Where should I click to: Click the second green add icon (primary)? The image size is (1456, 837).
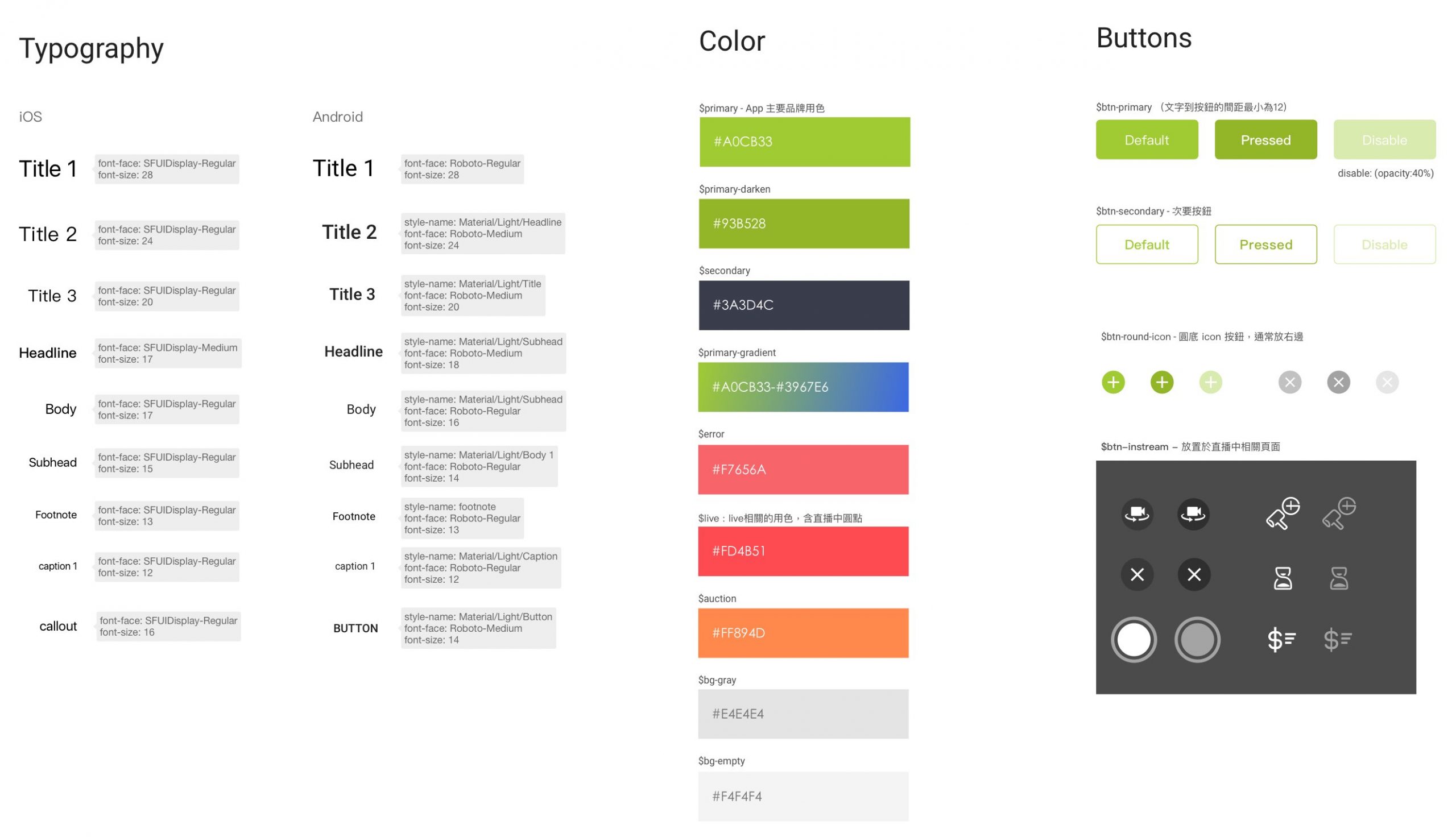pos(1161,381)
